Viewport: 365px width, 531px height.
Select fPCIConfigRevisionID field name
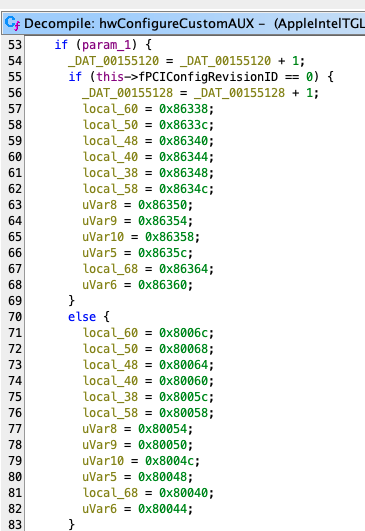tap(208, 77)
